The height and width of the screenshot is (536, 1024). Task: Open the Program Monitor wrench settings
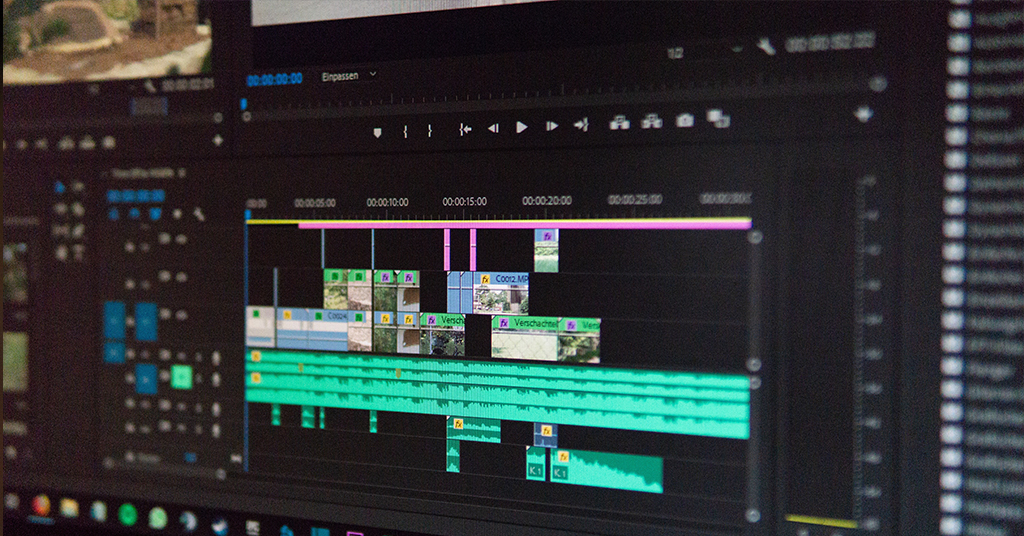pyautogui.click(x=765, y=46)
